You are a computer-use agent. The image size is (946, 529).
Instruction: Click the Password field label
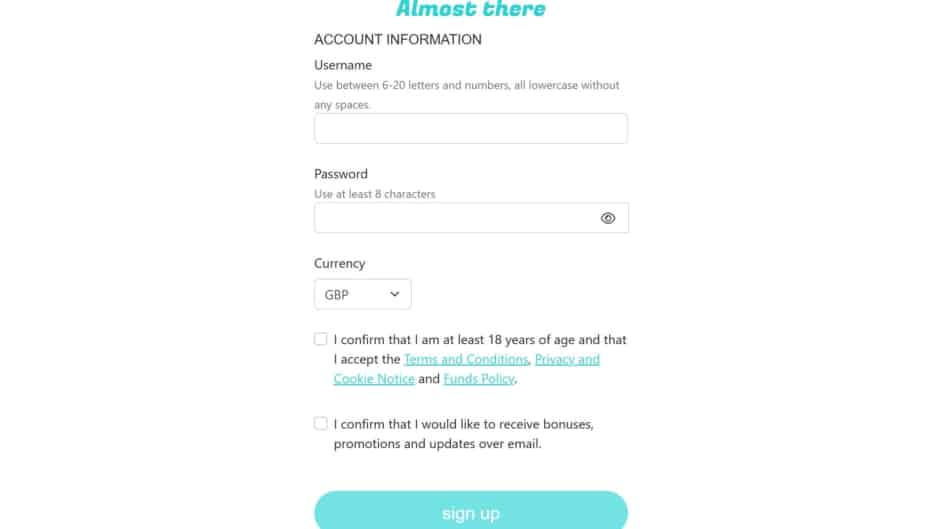(341, 174)
